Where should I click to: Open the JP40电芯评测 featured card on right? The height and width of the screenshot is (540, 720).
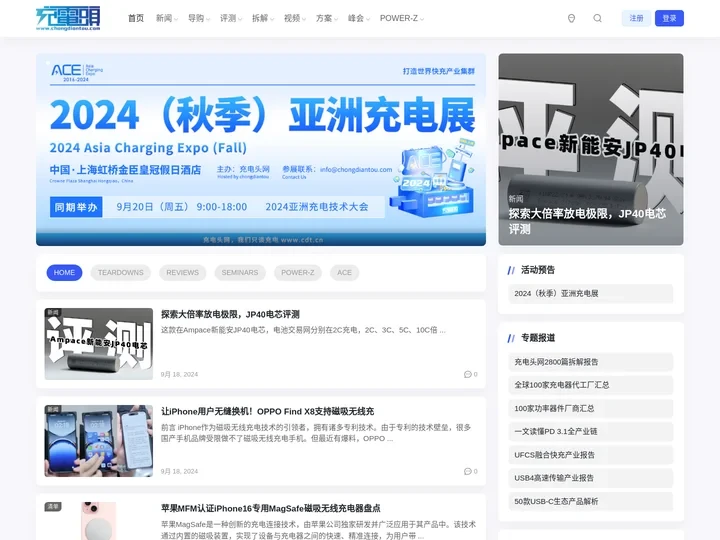coord(591,150)
